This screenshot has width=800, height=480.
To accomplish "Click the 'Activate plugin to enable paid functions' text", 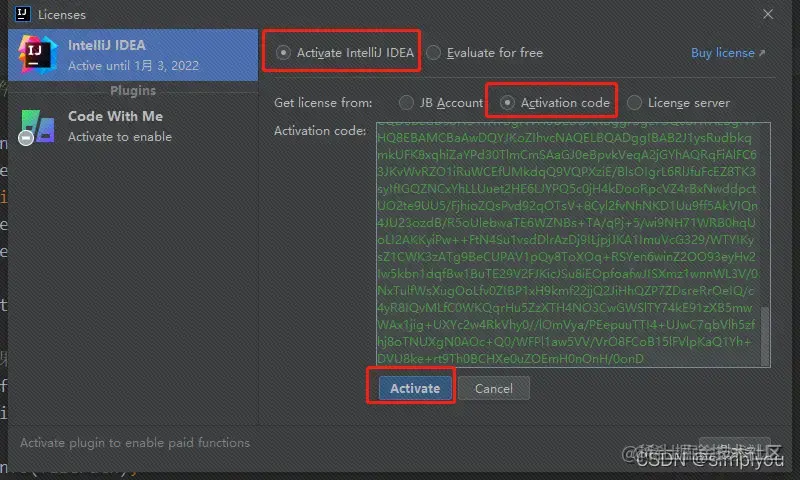I will pyautogui.click(x=135, y=442).
